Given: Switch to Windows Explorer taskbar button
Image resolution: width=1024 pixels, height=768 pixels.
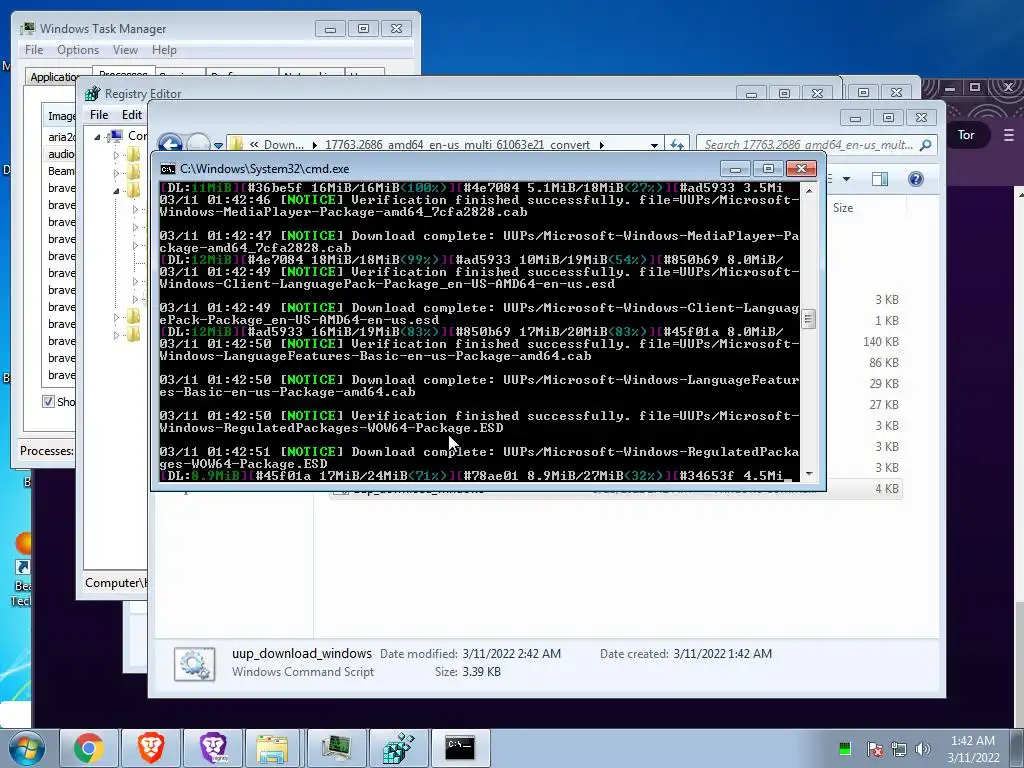Looking at the screenshot, I should coord(272,748).
